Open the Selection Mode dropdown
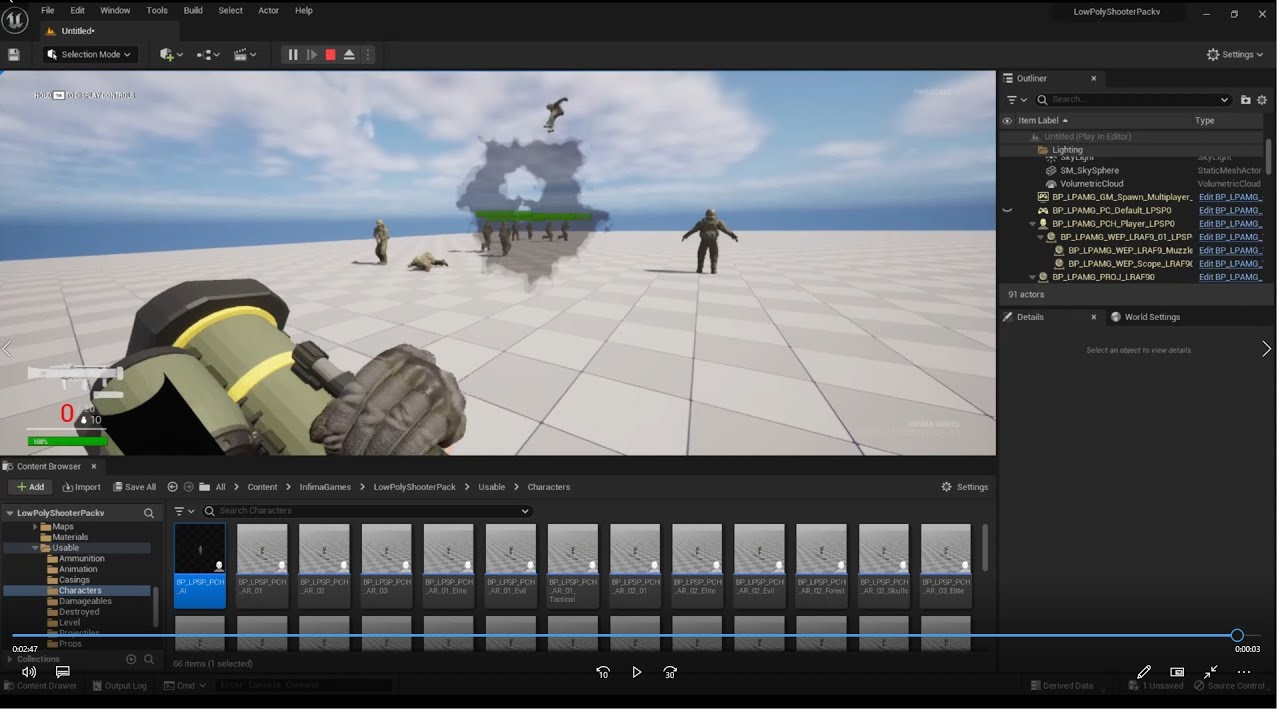Image resolution: width=1280 pixels, height=720 pixels. coord(89,55)
